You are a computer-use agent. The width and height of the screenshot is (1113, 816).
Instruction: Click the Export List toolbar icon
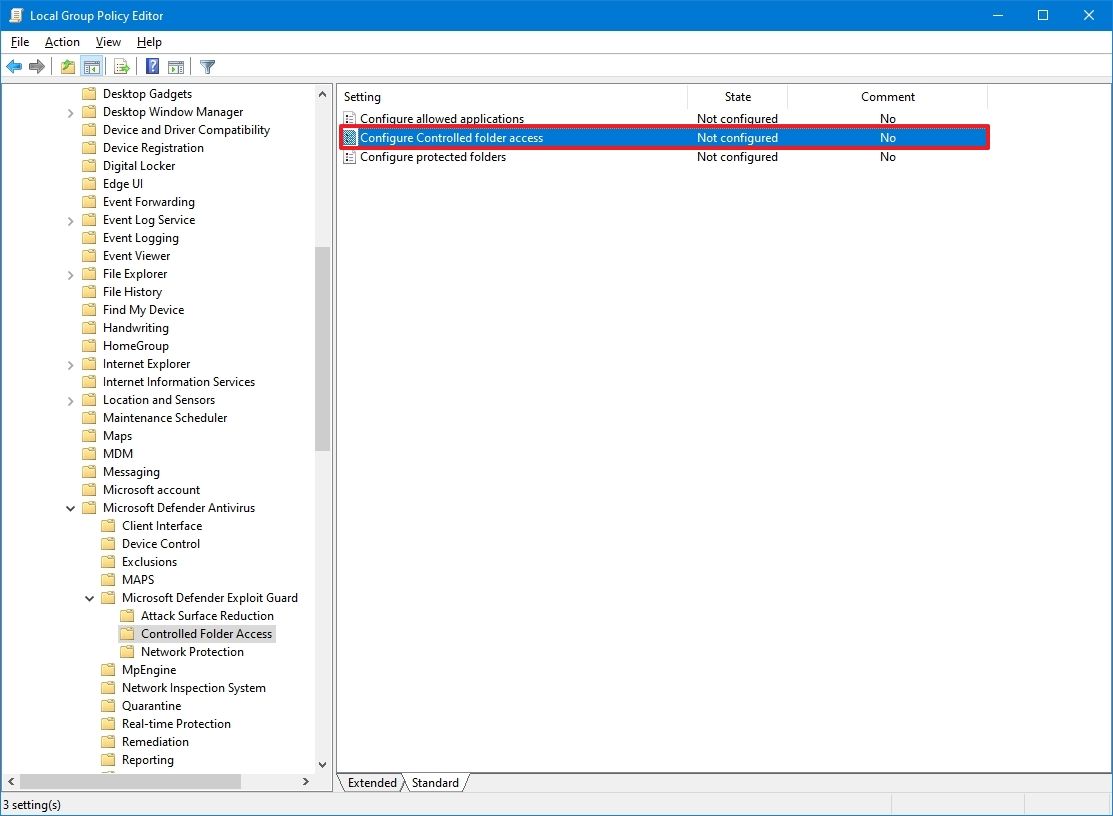[x=120, y=66]
